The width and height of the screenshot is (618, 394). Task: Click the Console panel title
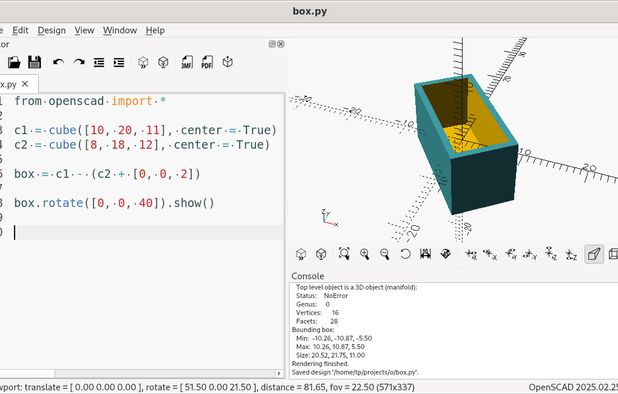(x=307, y=276)
